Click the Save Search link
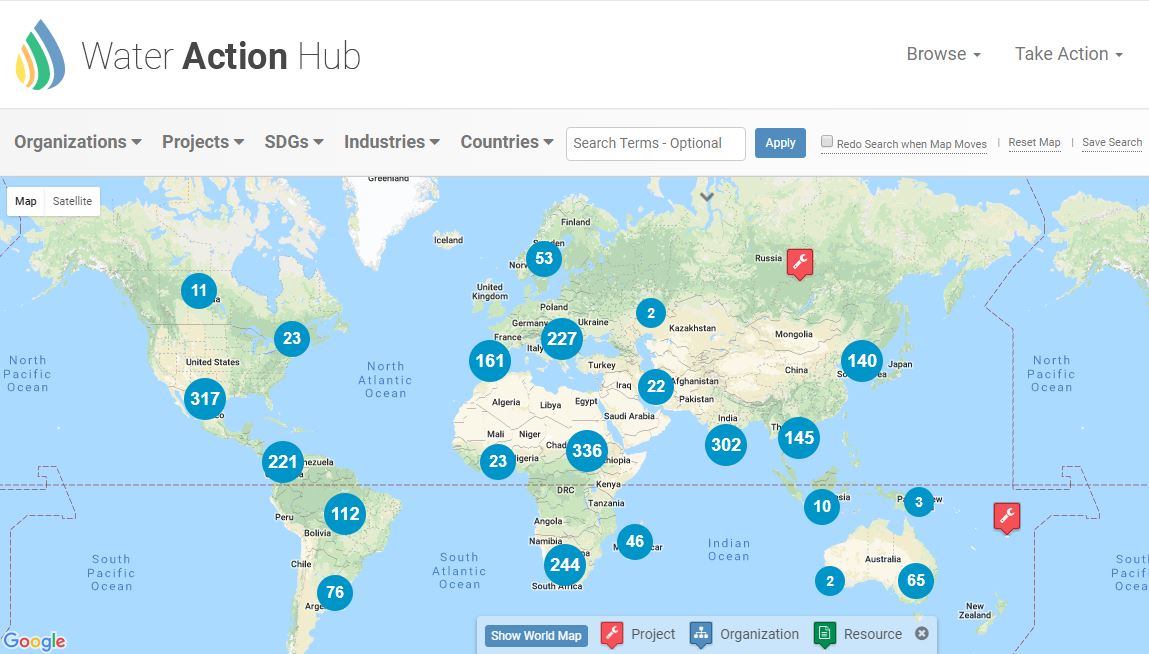 [1112, 142]
